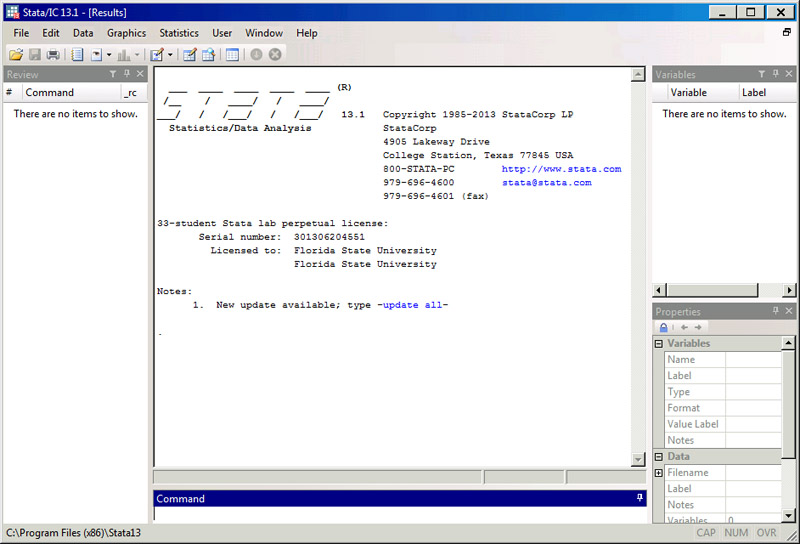Click the "update all" link
The height and width of the screenshot is (544, 800).
[414, 304]
